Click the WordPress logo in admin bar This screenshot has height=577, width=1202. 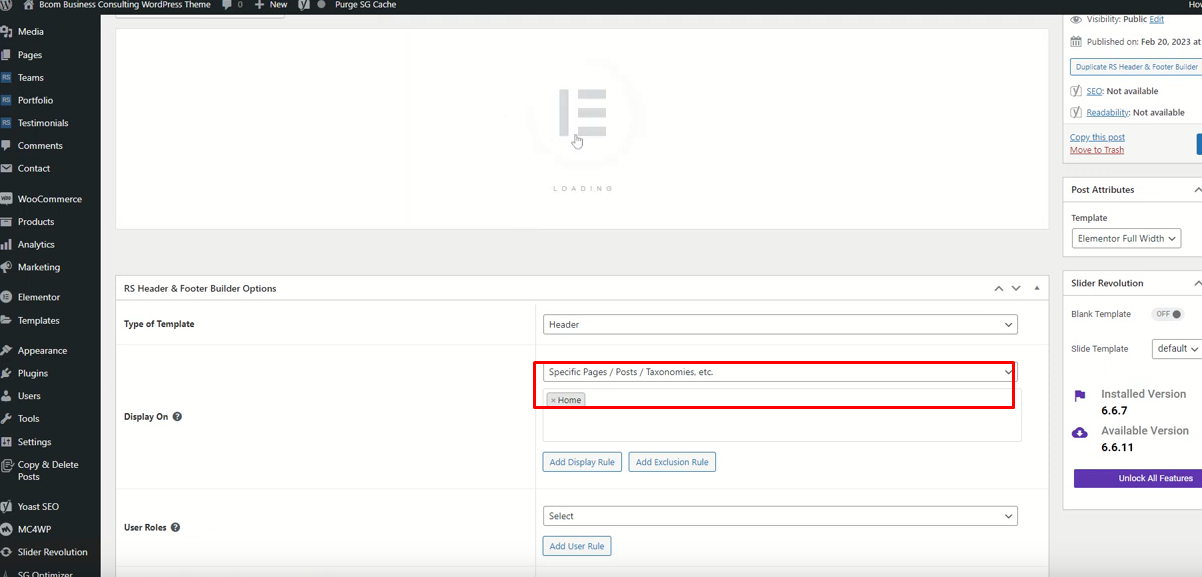(6, 5)
